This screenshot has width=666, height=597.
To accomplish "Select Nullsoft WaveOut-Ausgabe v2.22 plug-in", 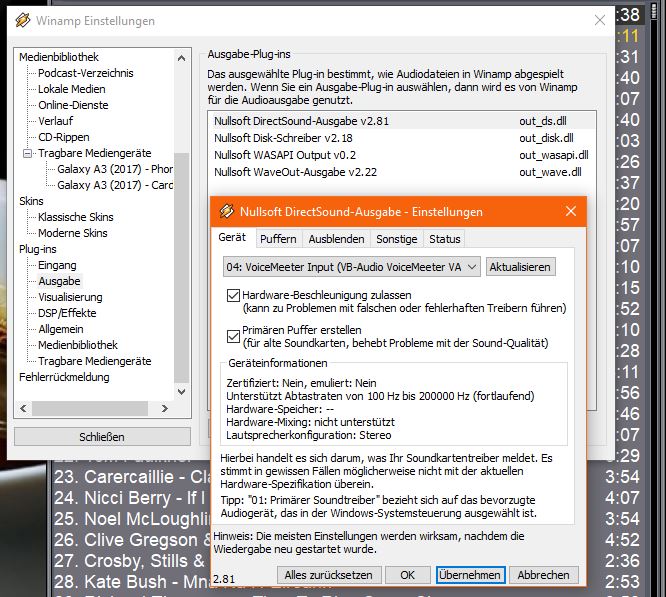I will 401,172.
